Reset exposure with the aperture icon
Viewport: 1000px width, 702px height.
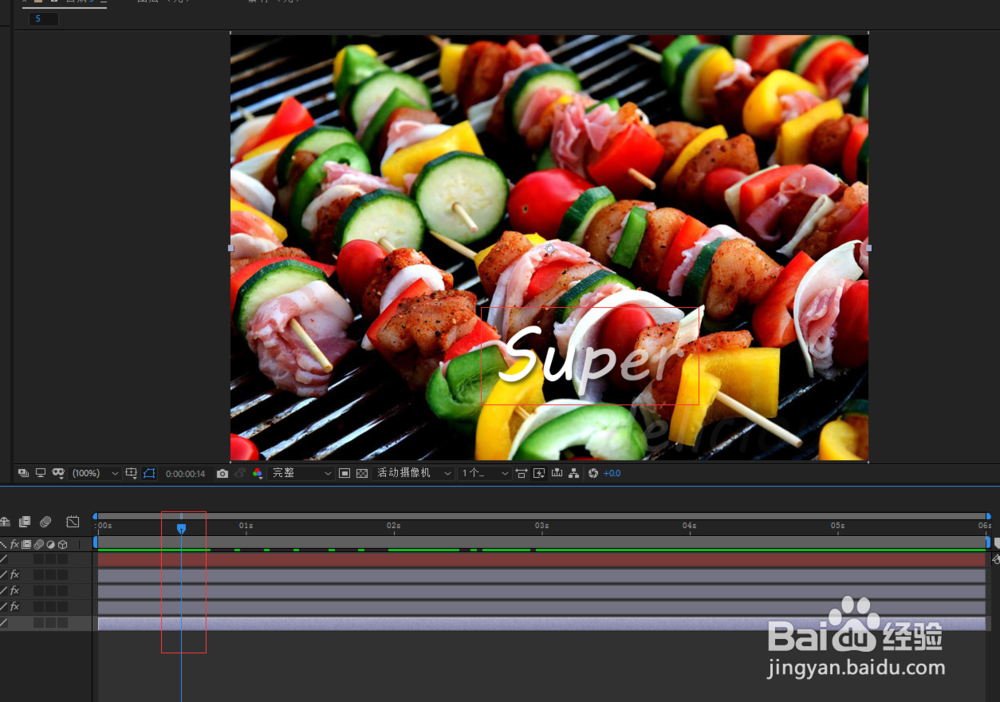(593, 473)
